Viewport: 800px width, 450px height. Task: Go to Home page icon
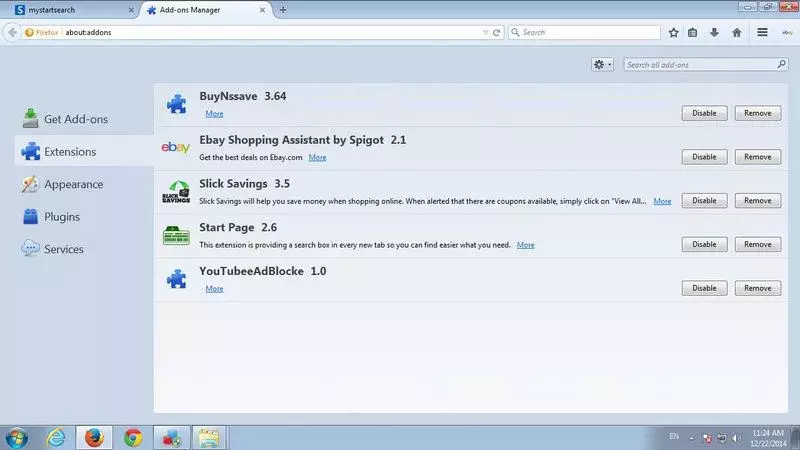(736, 32)
